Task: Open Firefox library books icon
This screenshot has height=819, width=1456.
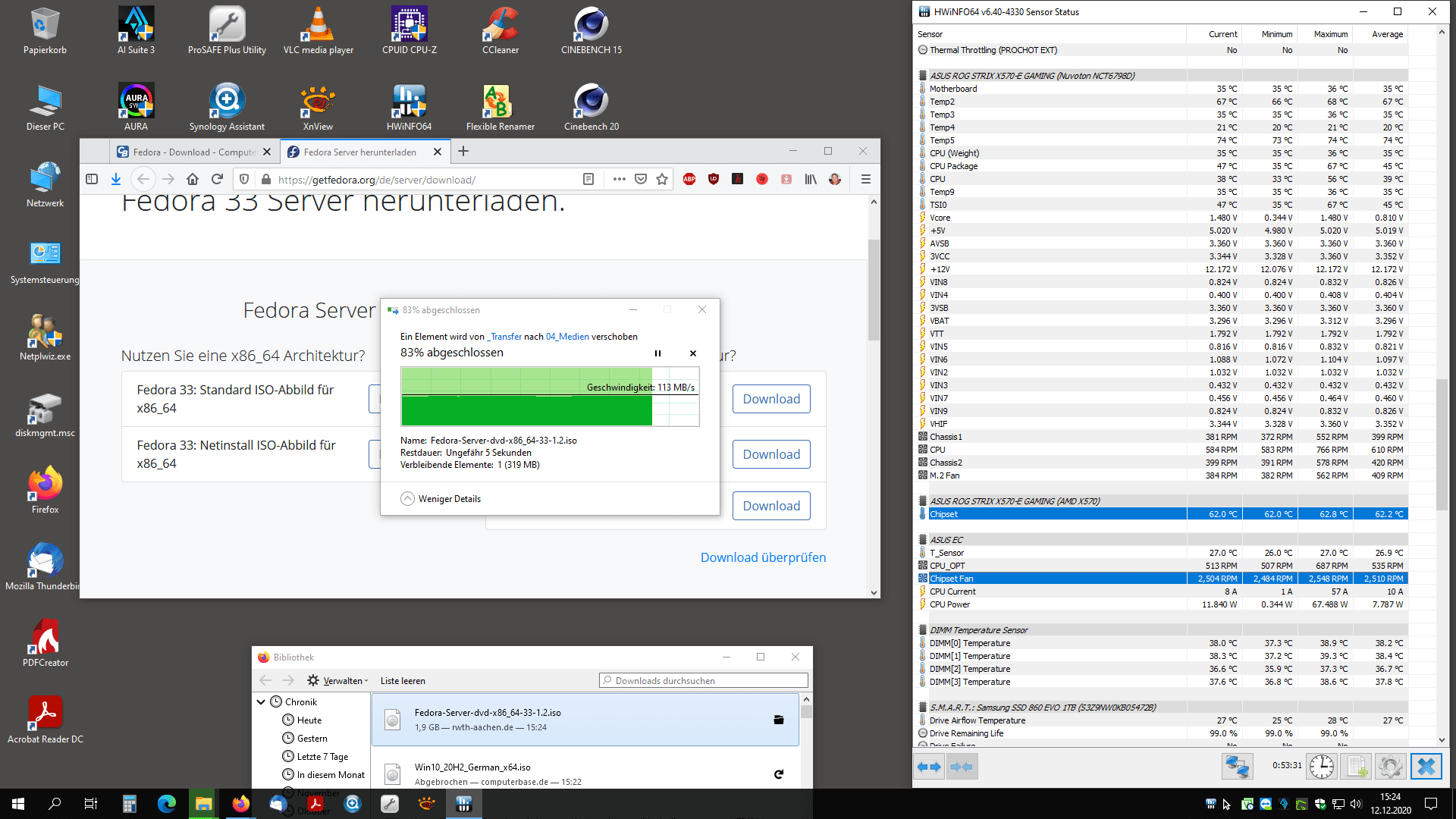Action: click(811, 179)
